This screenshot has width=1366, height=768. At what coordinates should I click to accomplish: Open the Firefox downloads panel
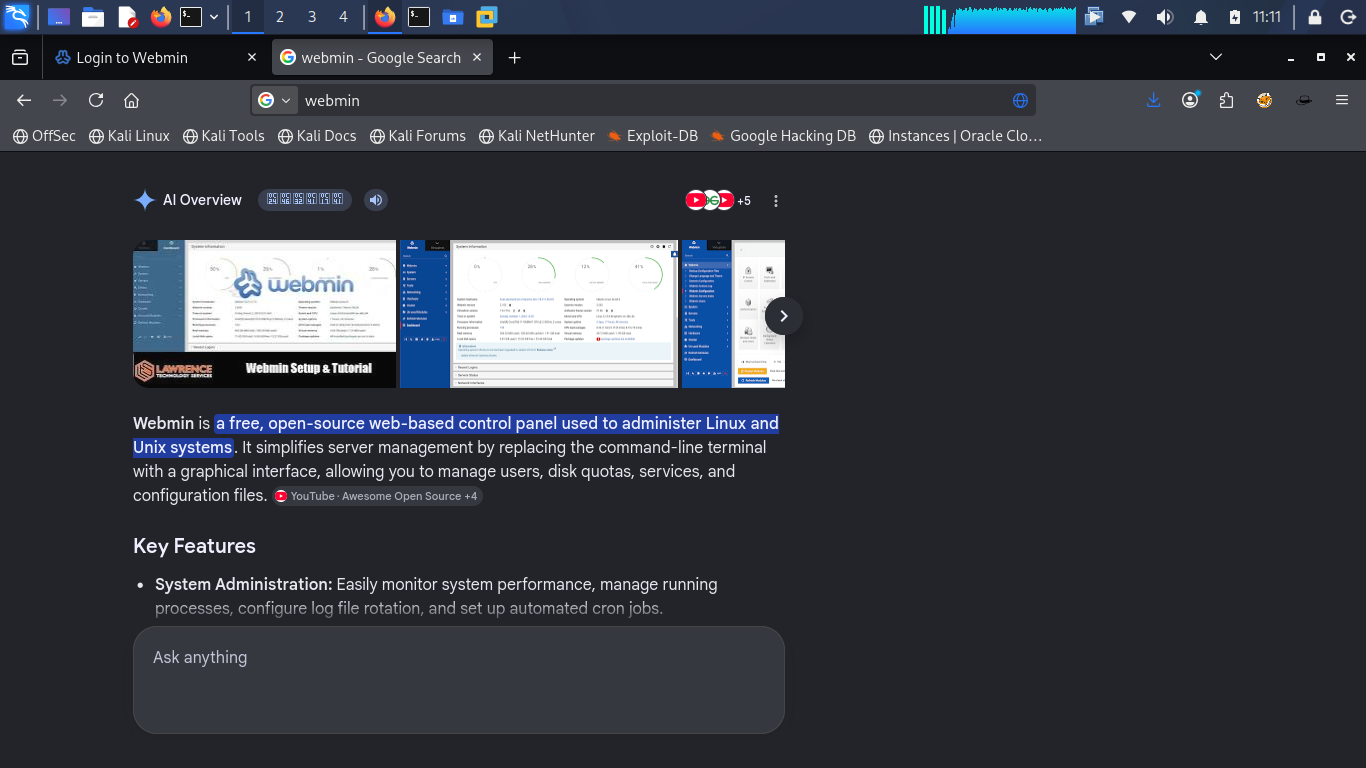pyautogui.click(x=1153, y=100)
